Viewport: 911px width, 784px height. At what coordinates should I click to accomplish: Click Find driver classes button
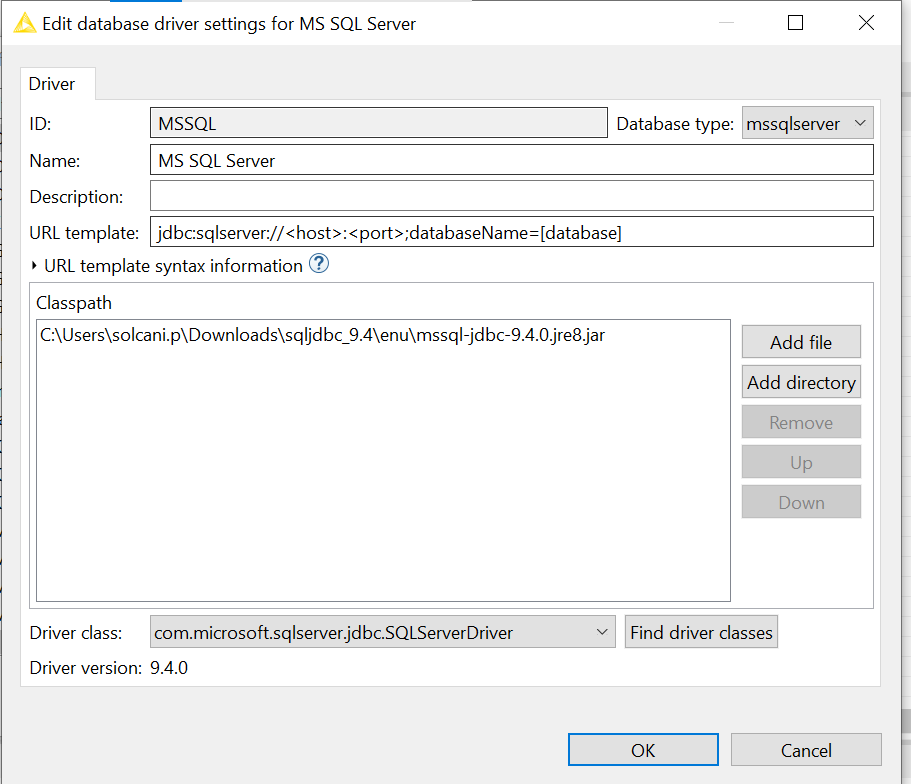coord(700,632)
